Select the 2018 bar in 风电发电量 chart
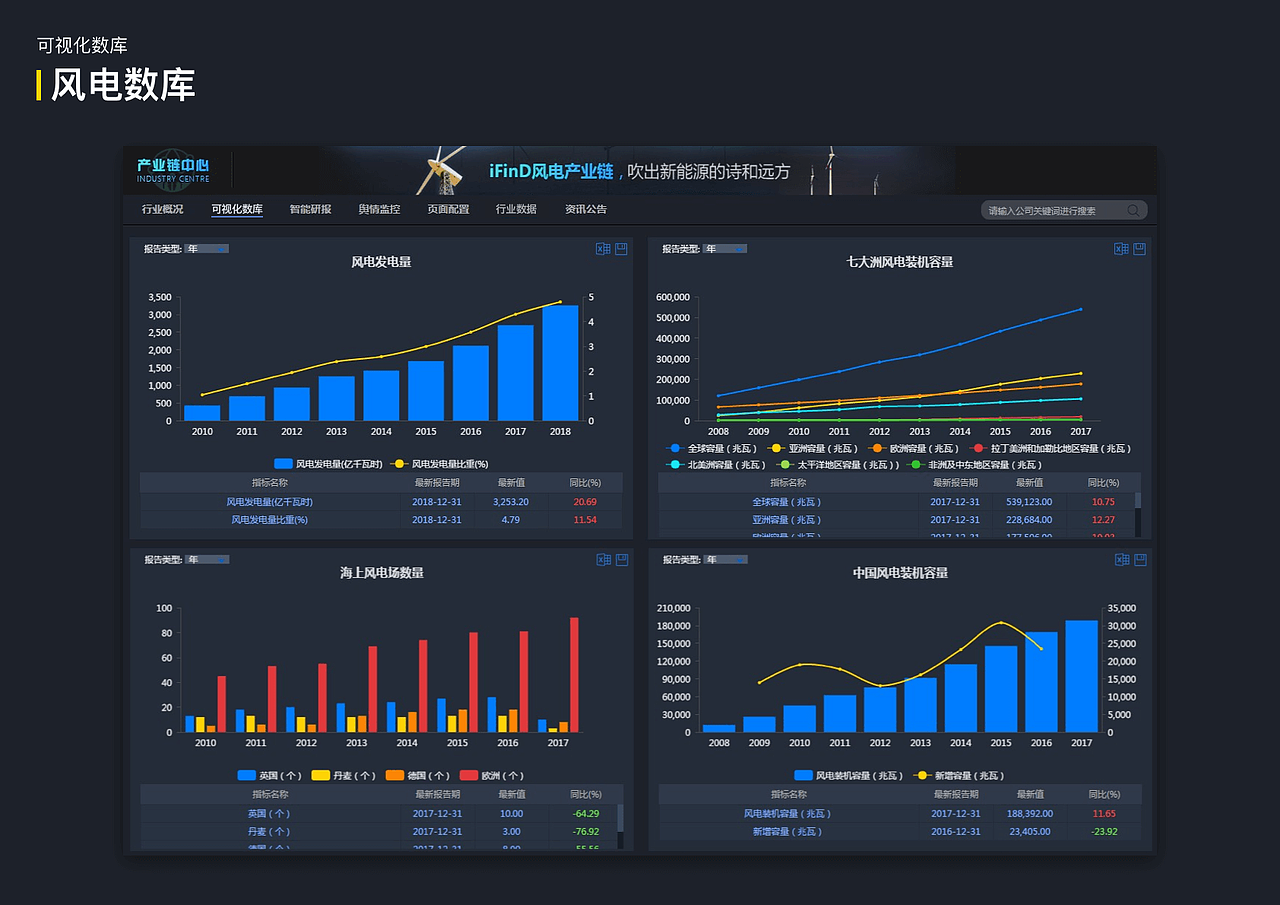 pyautogui.click(x=560, y=363)
